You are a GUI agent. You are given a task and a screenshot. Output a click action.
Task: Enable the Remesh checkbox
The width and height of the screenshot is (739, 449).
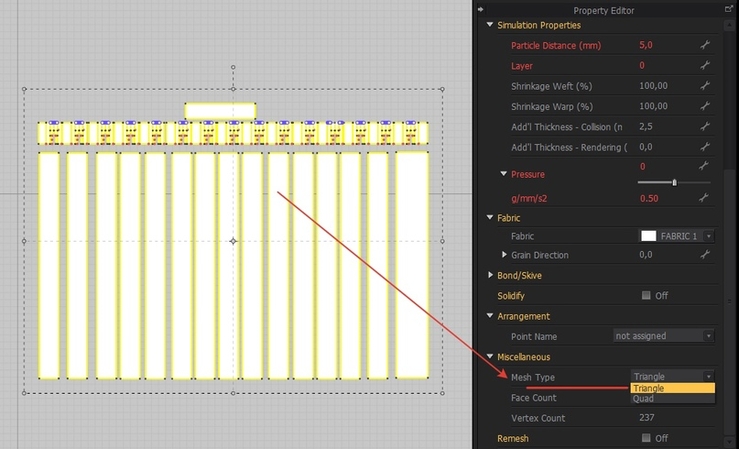tap(646, 438)
